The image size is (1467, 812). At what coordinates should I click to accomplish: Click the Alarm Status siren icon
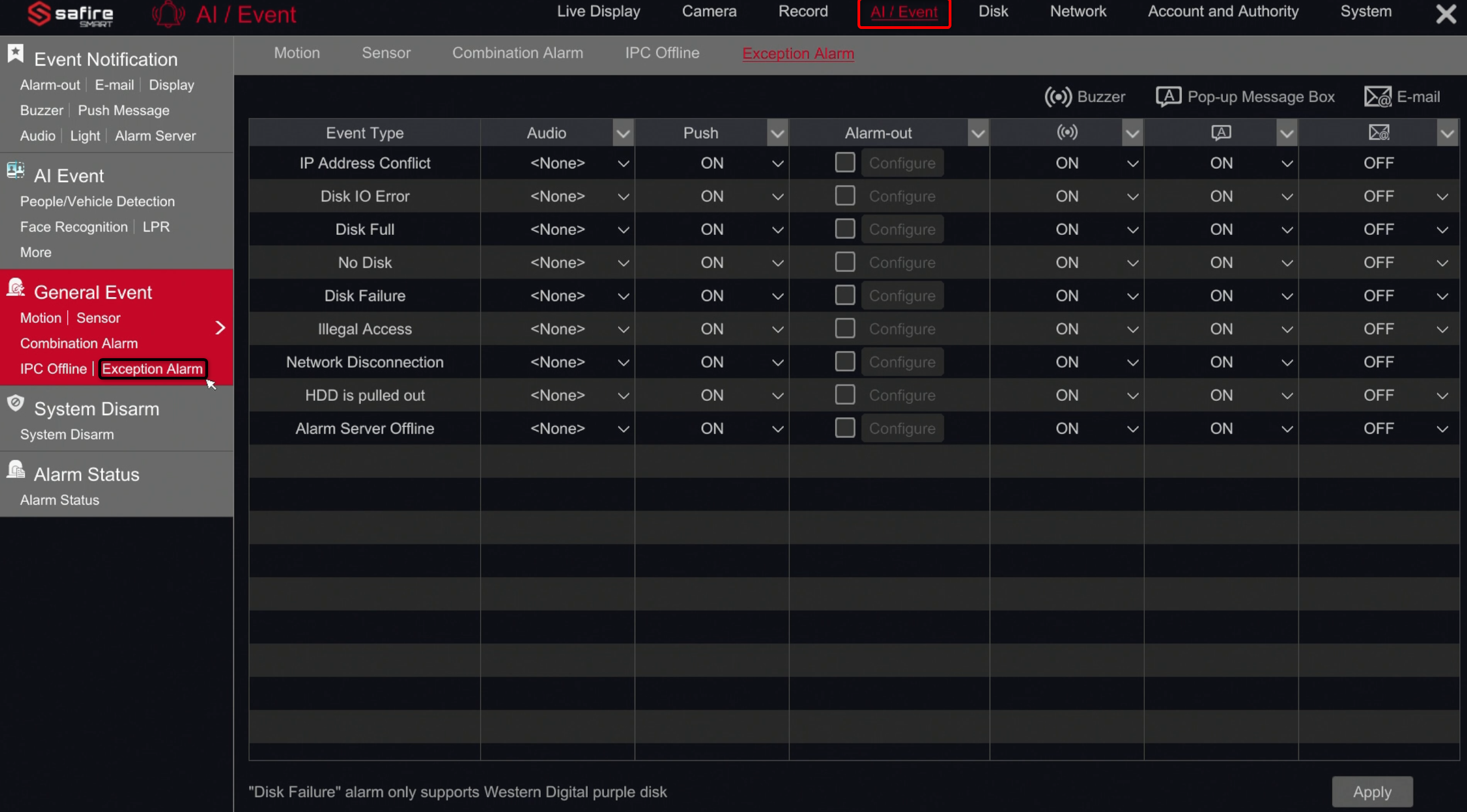pos(15,469)
